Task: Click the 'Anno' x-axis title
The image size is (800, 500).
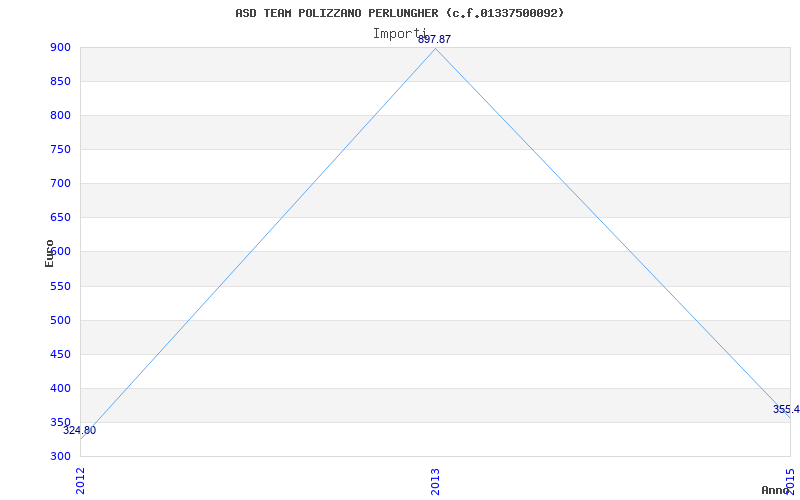Action: pos(775,490)
